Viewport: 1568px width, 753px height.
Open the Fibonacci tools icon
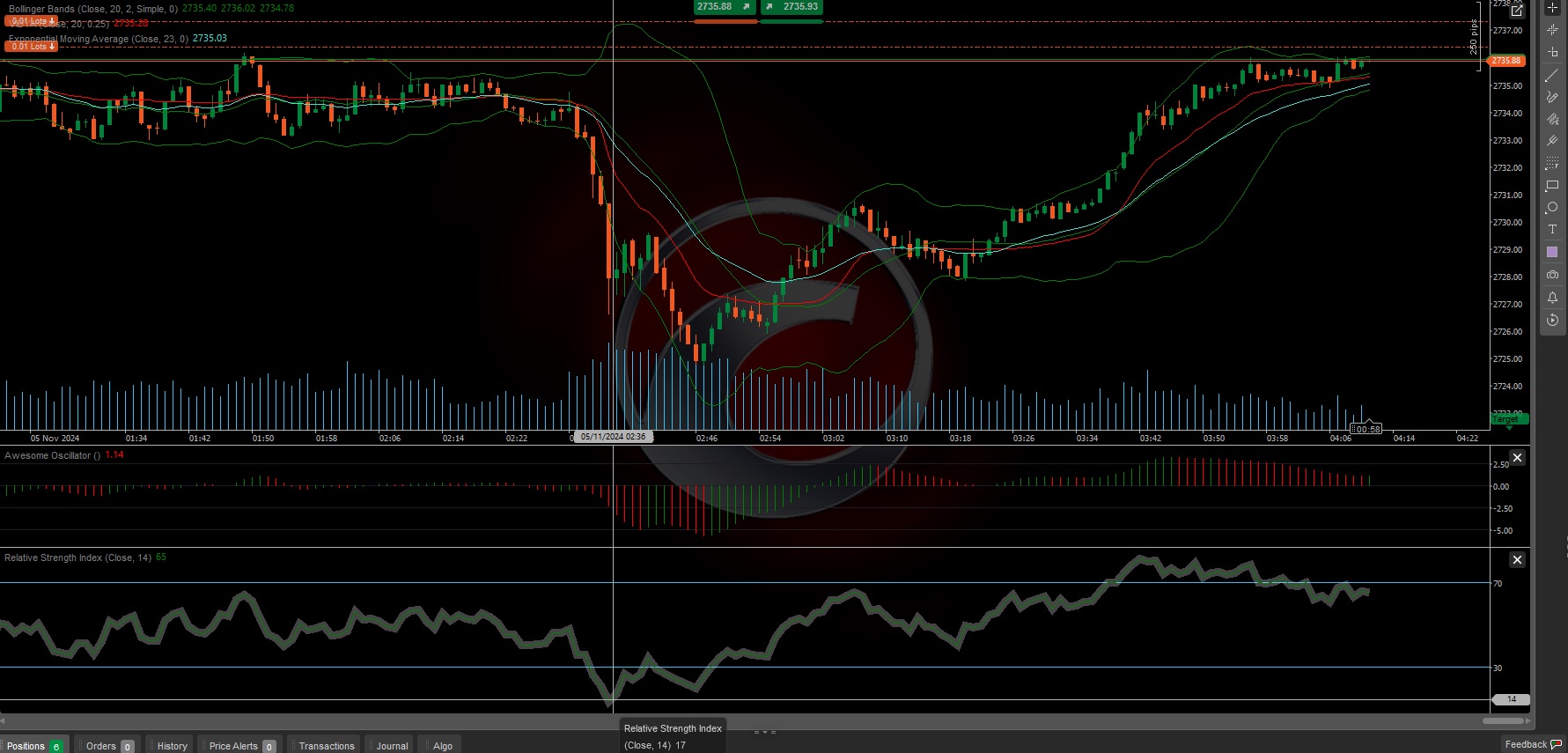[x=1552, y=163]
